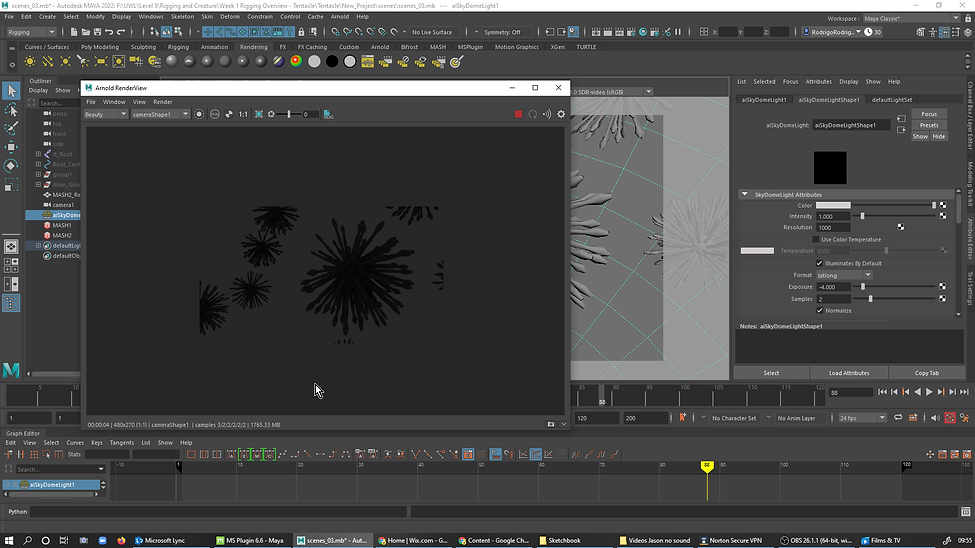Toggle the audio mute speaker icon

point(935,418)
